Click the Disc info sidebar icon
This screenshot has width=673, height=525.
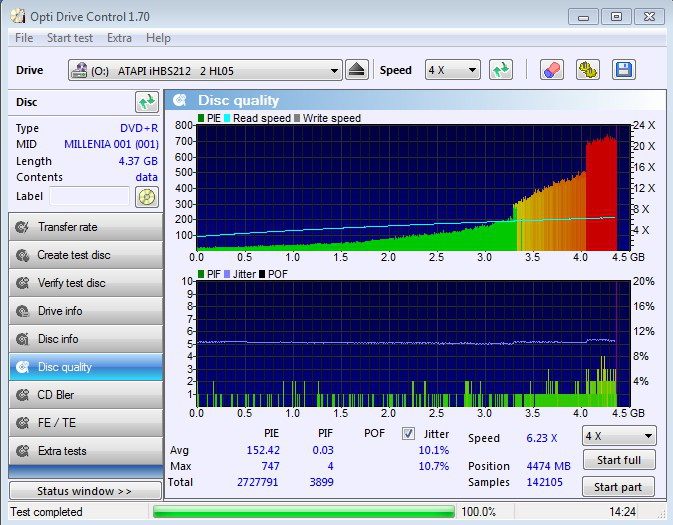point(22,339)
